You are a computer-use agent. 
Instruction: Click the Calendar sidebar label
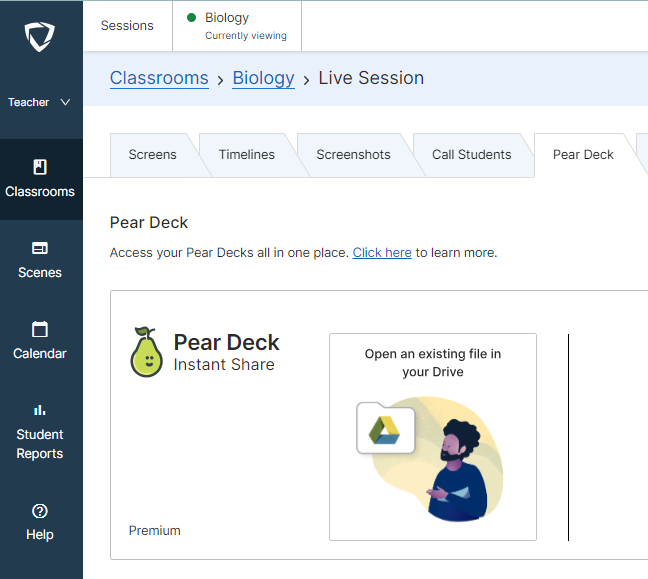point(40,354)
